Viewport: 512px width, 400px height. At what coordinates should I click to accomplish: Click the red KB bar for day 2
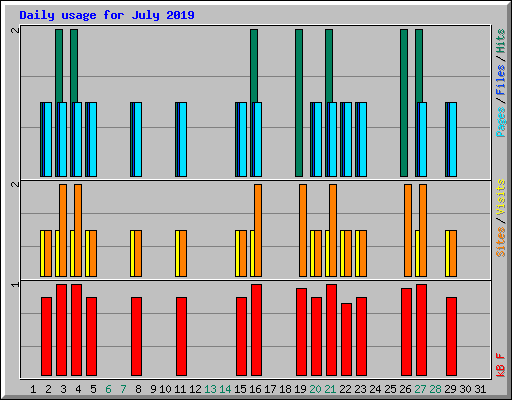coord(46,336)
